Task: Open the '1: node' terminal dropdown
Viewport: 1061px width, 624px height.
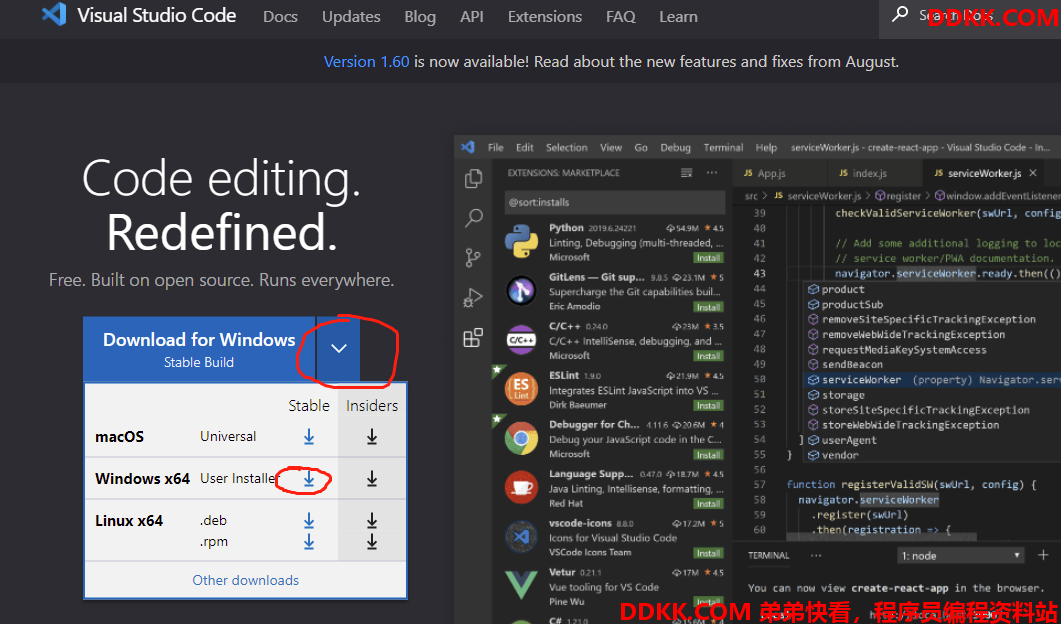Action: point(961,556)
